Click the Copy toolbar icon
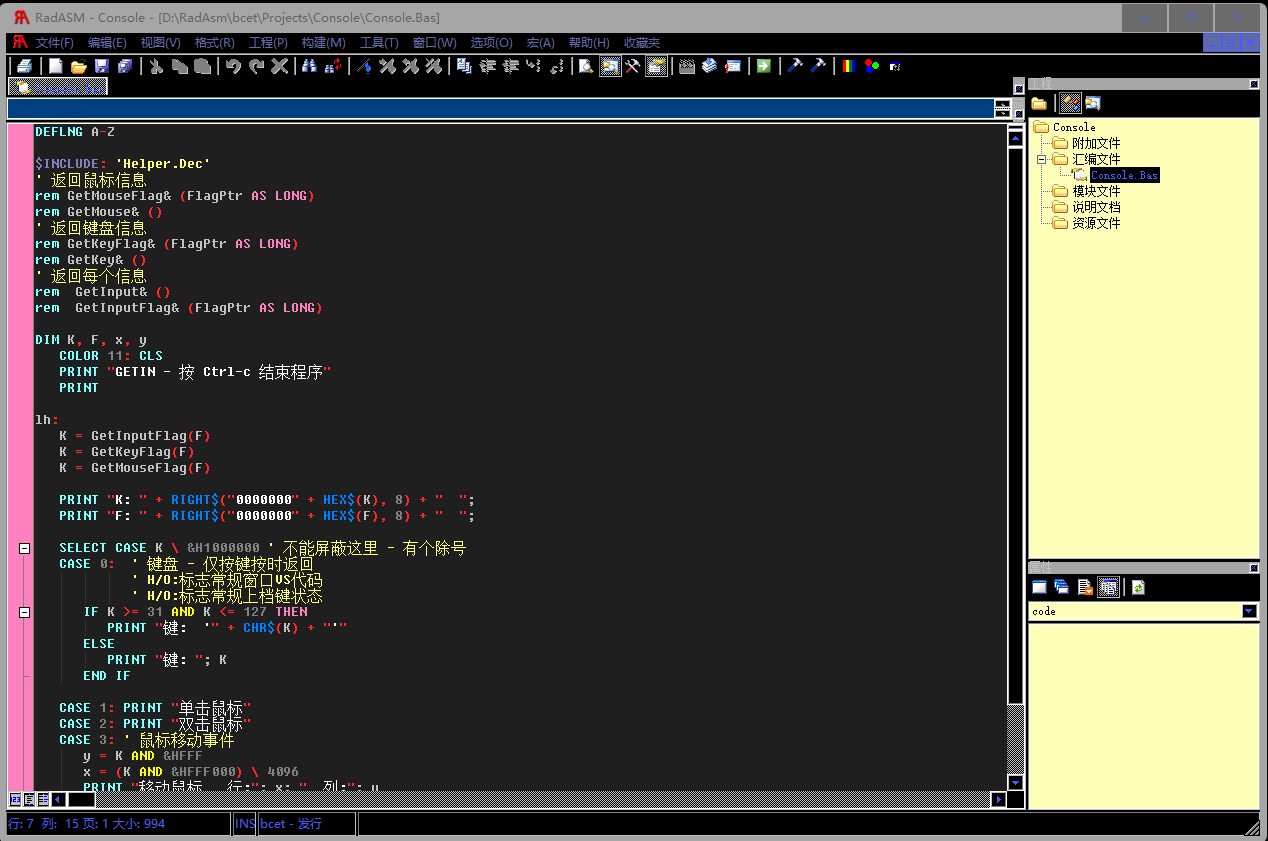This screenshot has width=1268, height=841. (179, 66)
